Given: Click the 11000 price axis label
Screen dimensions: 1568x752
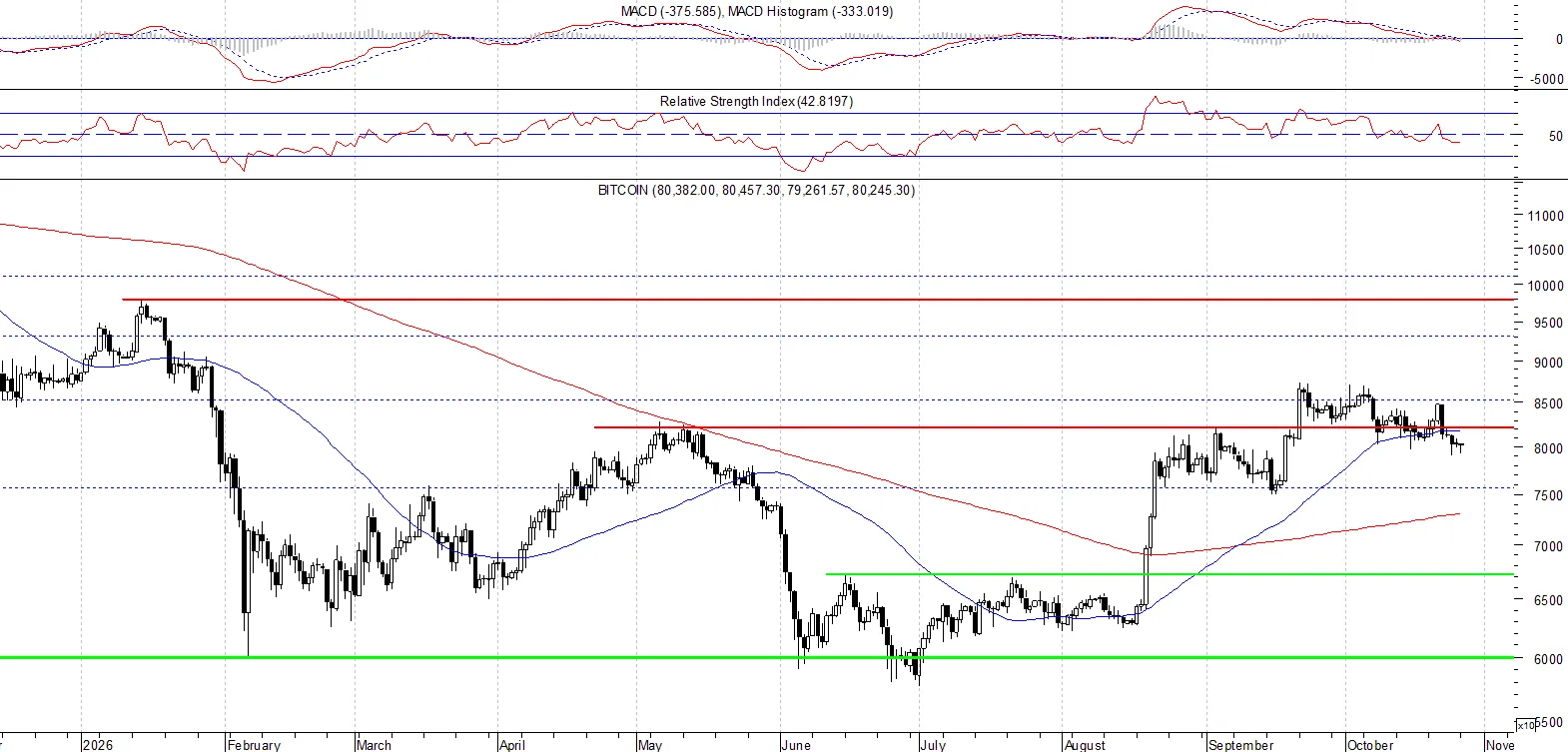Looking at the screenshot, I should [1545, 216].
